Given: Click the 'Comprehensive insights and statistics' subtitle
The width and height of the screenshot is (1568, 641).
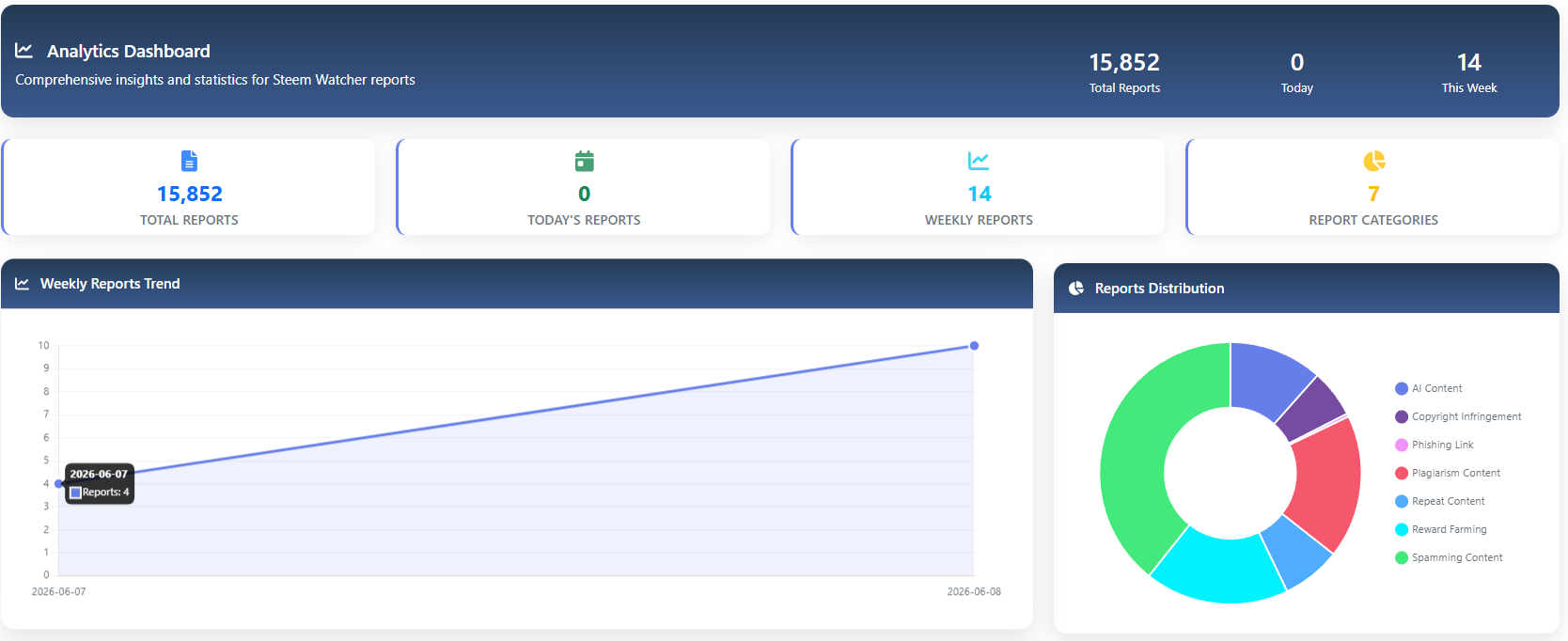Looking at the screenshot, I should pos(215,80).
